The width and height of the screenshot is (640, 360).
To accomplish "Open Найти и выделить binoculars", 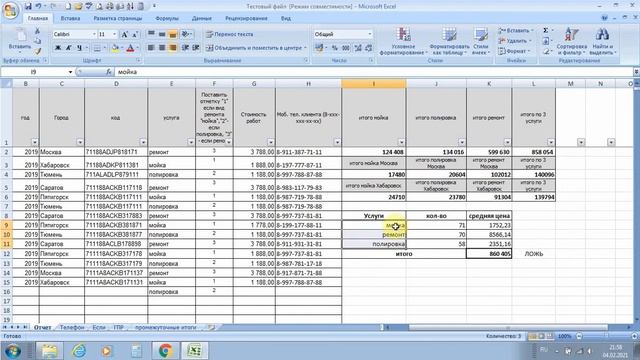I will point(602,41).
